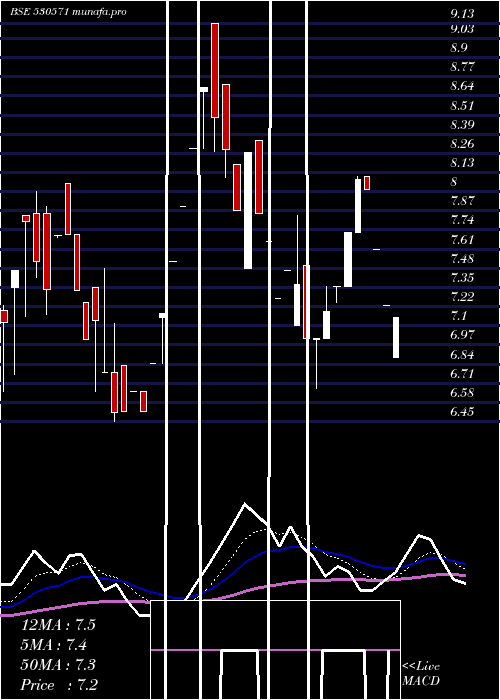500x700 pixels.
Task: Click the 6.97 price axis label
Action: click(462, 335)
